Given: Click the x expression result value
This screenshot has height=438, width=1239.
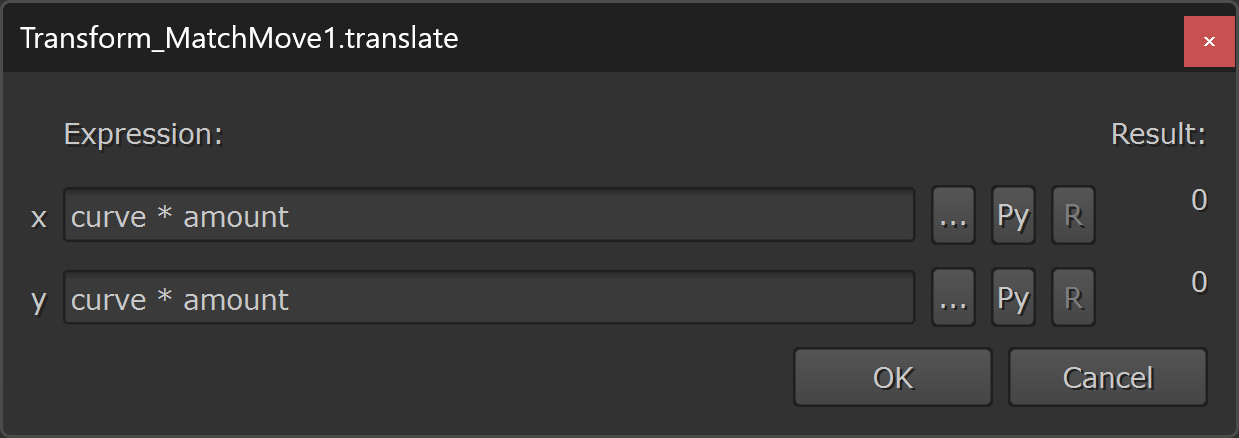Looking at the screenshot, I should 1198,200.
